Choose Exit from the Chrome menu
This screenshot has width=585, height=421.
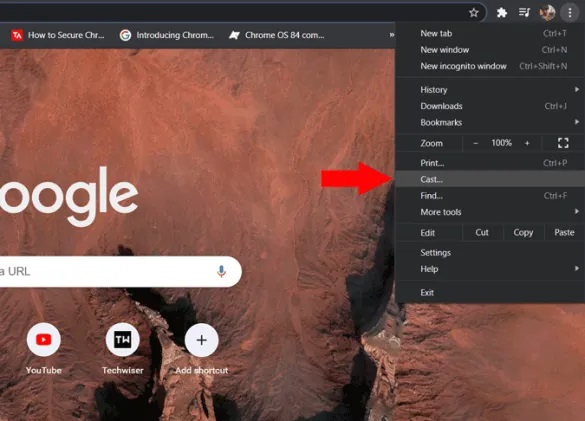[x=490, y=293]
